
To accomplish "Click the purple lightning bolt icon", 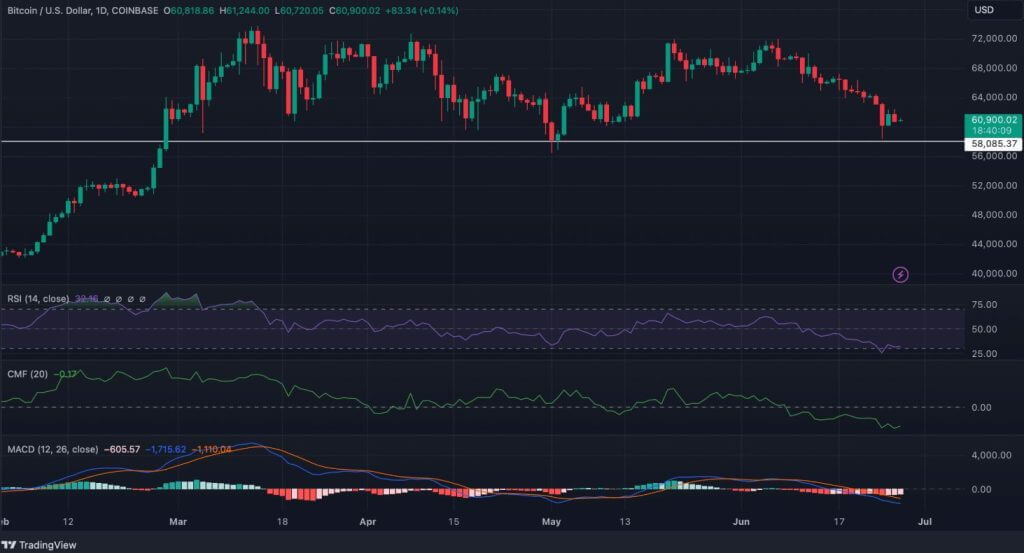I will pos(900,275).
